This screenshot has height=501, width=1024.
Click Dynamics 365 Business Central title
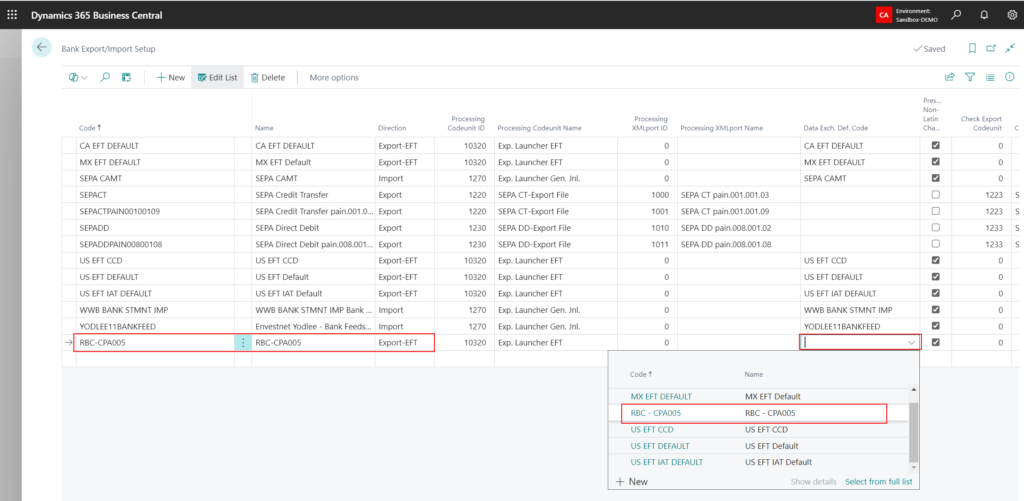(x=97, y=14)
